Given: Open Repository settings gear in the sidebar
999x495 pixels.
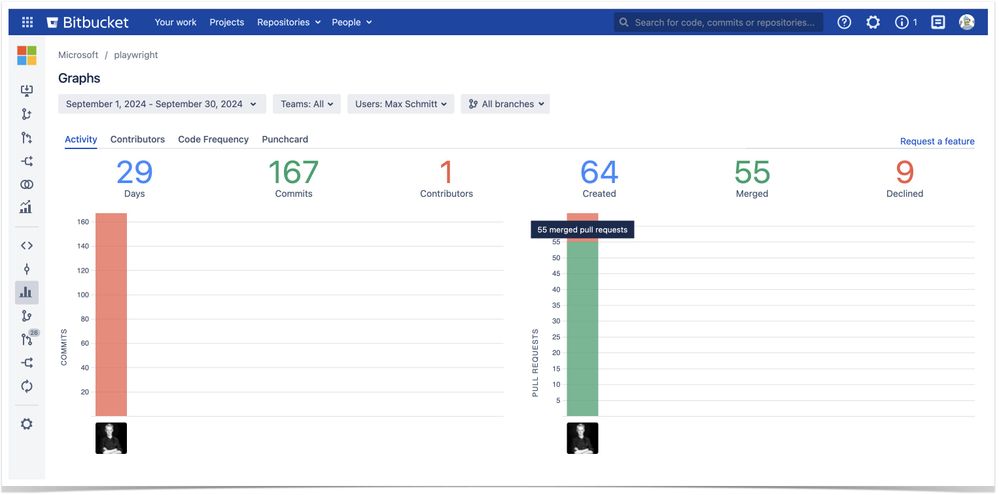Looking at the screenshot, I should pyautogui.click(x=27, y=424).
